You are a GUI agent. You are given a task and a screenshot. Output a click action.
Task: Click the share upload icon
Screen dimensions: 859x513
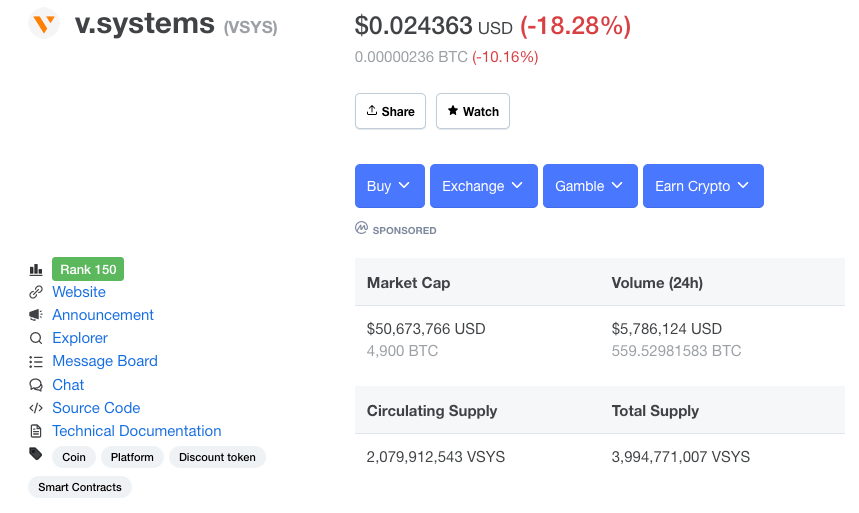pyautogui.click(x=372, y=111)
